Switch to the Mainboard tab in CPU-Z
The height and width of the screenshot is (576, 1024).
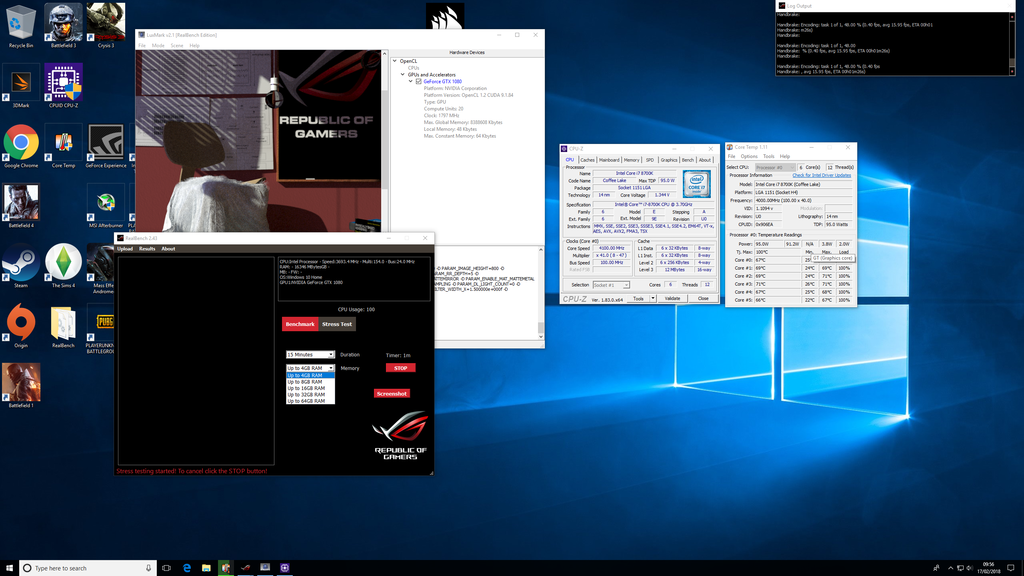point(609,160)
